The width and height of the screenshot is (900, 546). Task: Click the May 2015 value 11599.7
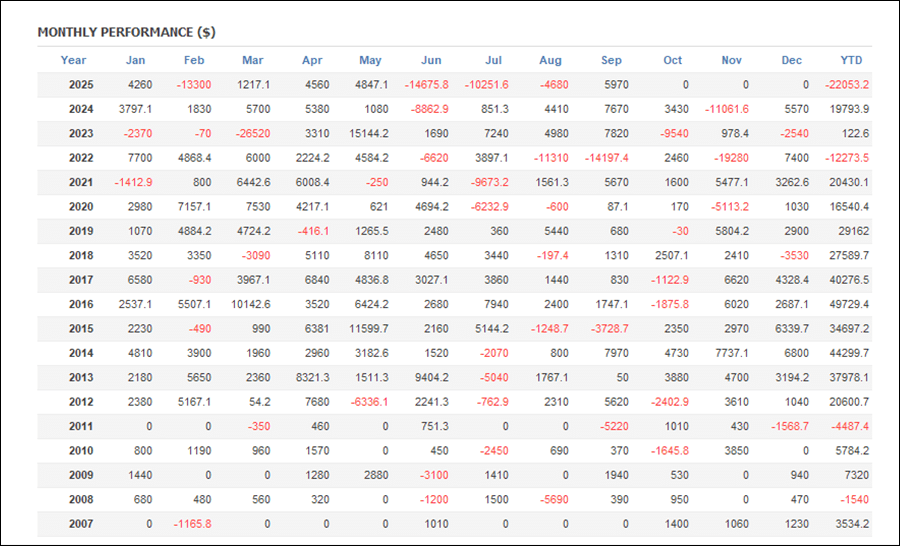click(368, 329)
